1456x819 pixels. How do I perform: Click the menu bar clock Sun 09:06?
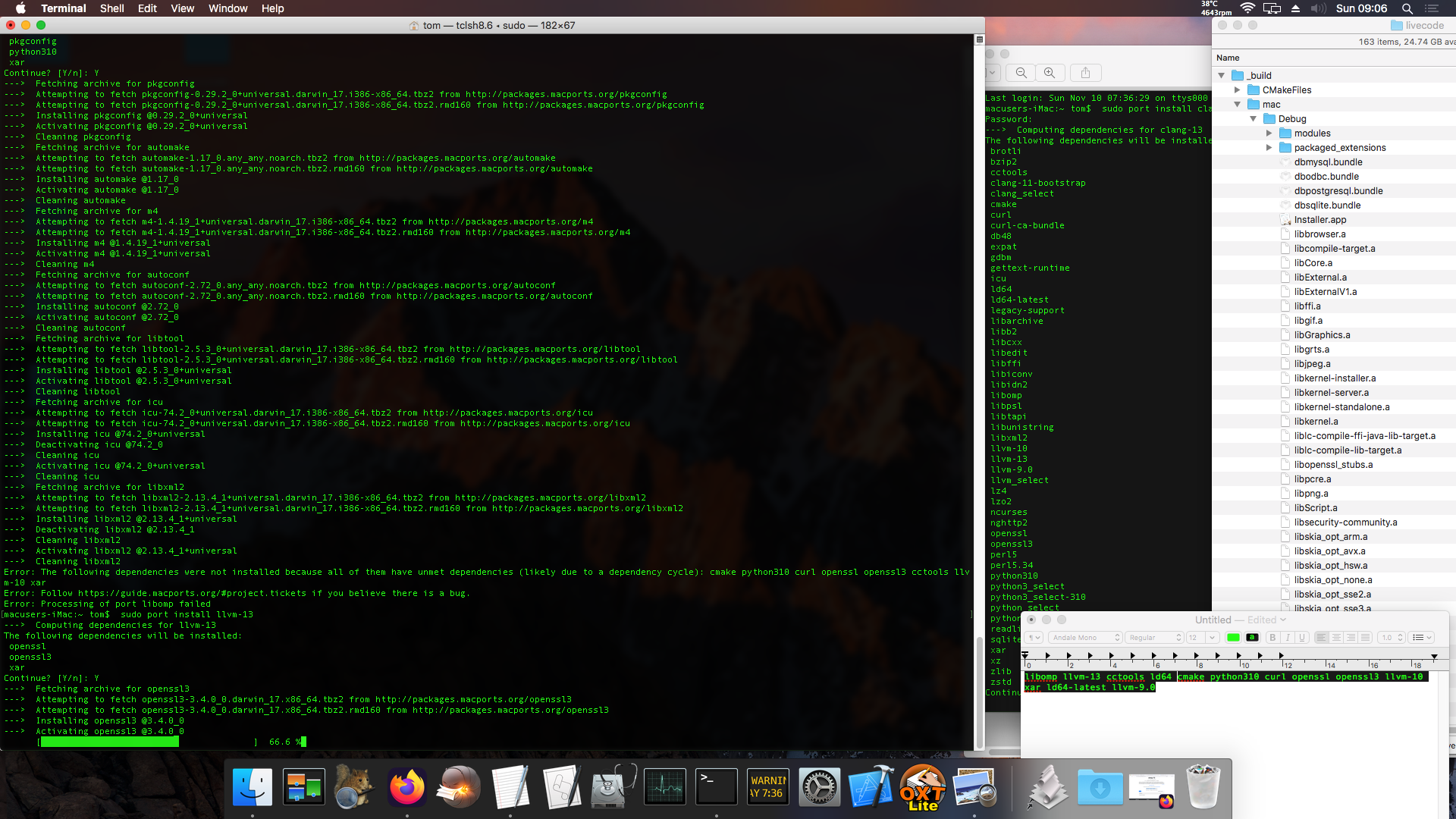tap(1361, 8)
